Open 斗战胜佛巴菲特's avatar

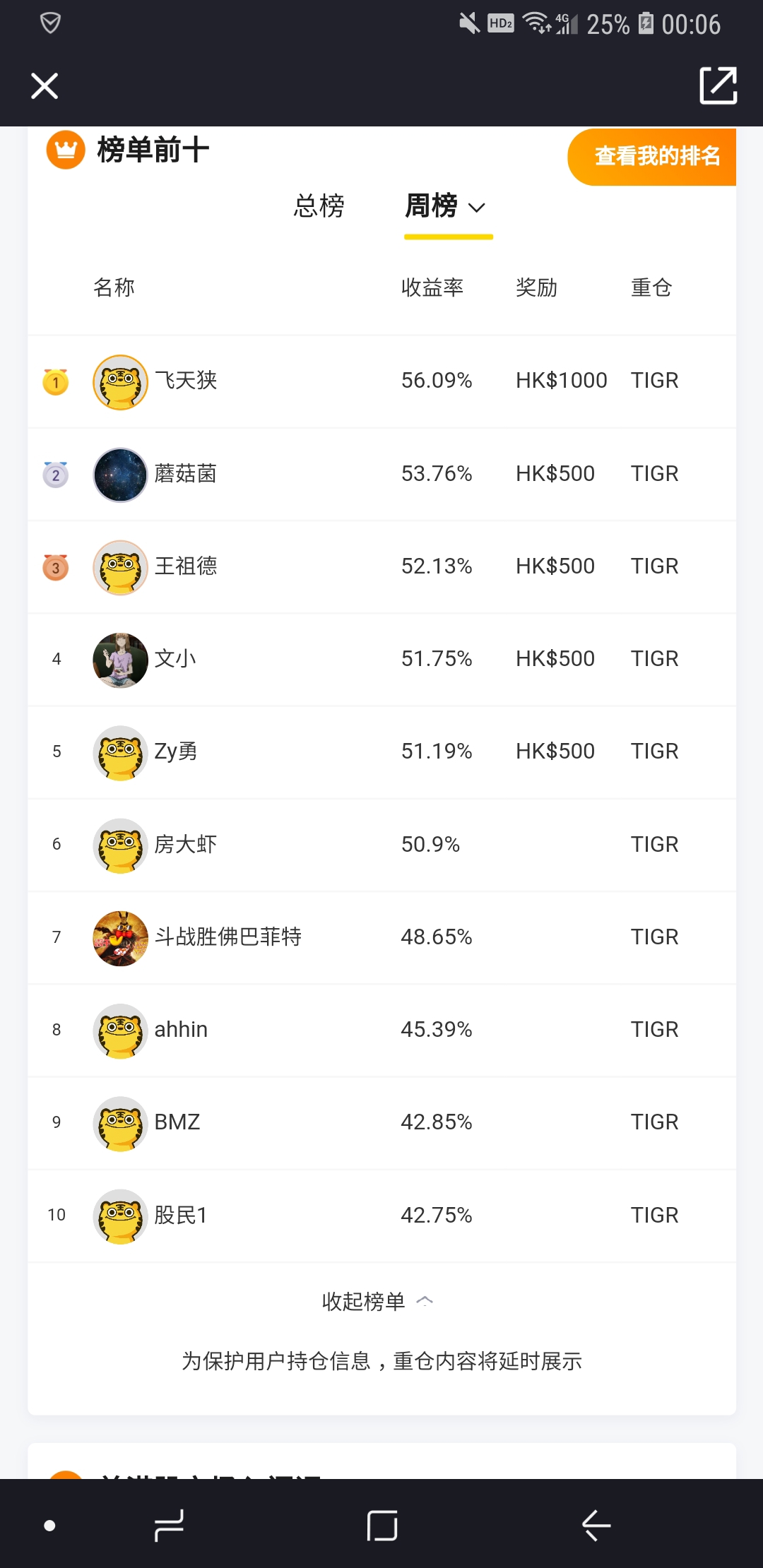(x=120, y=938)
